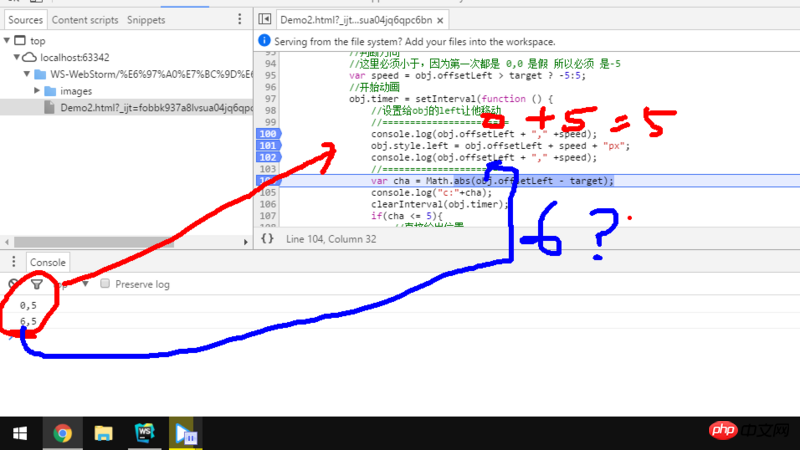
Task: Switch to the Snippets tab
Action: (x=146, y=20)
